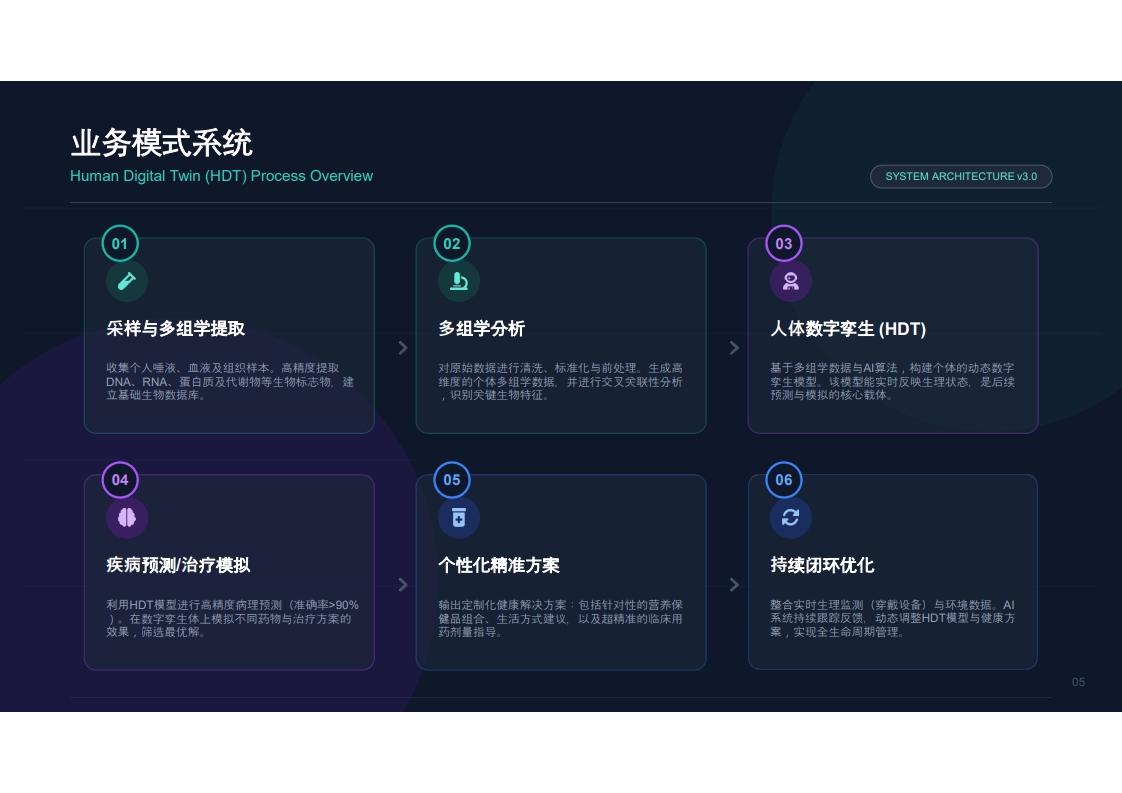Click the description starting 基于多组学数据与AI算法

[x=892, y=381]
